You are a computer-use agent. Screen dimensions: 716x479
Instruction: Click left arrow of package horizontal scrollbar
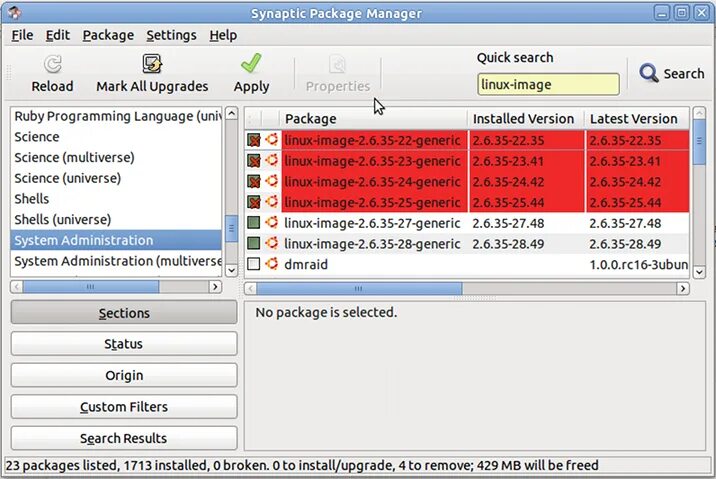pyautogui.click(x=250, y=289)
